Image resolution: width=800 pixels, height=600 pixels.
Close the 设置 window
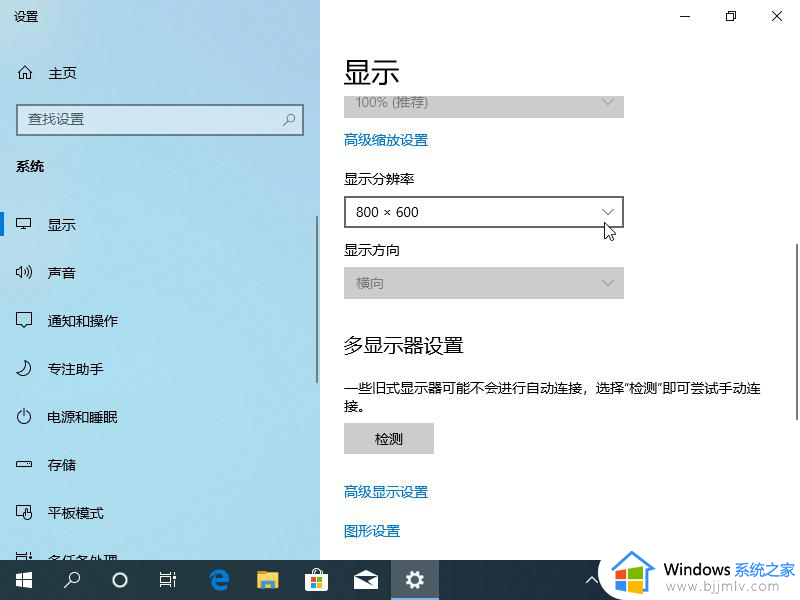click(x=777, y=16)
